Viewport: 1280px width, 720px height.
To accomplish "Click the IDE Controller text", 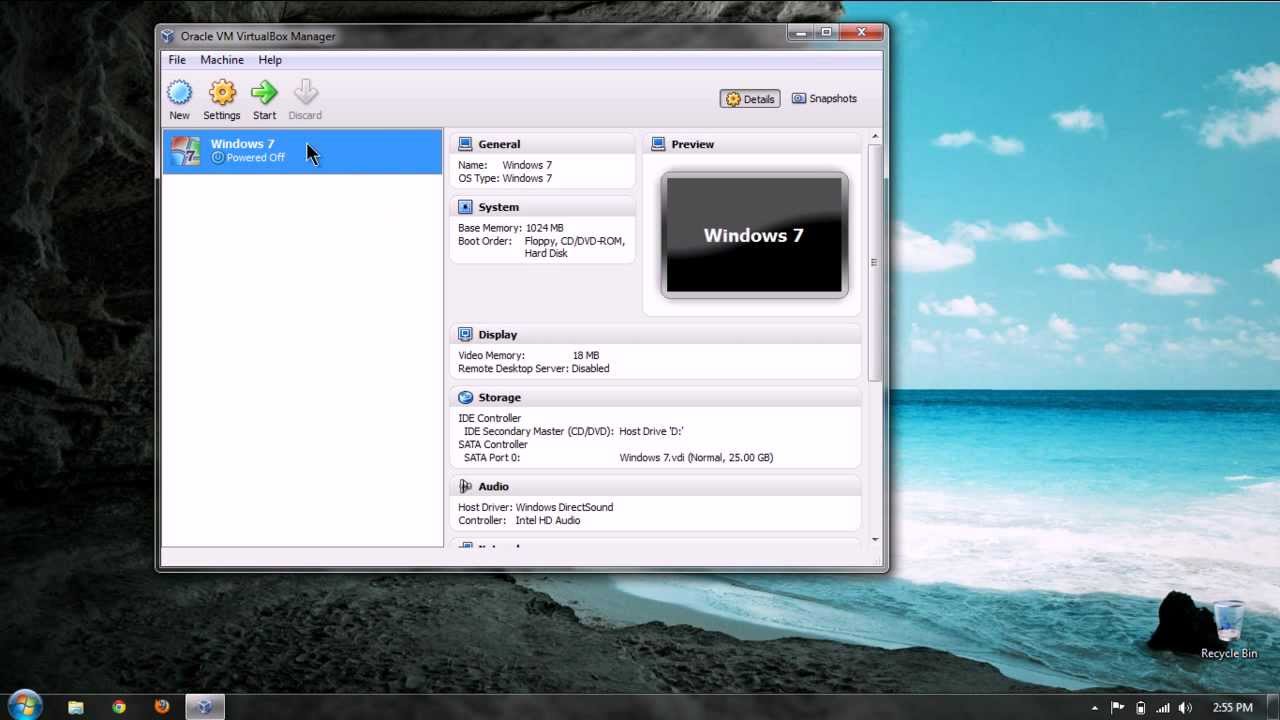I will point(490,419).
